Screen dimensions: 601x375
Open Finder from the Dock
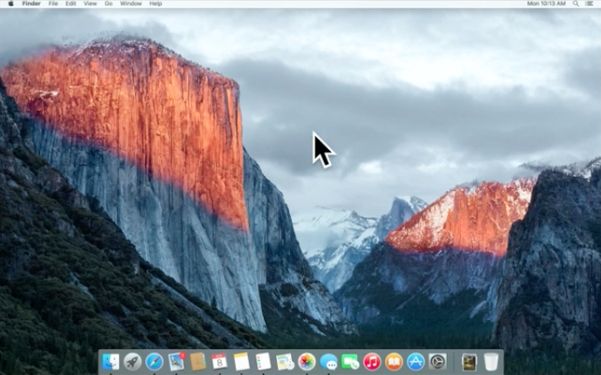point(110,362)
